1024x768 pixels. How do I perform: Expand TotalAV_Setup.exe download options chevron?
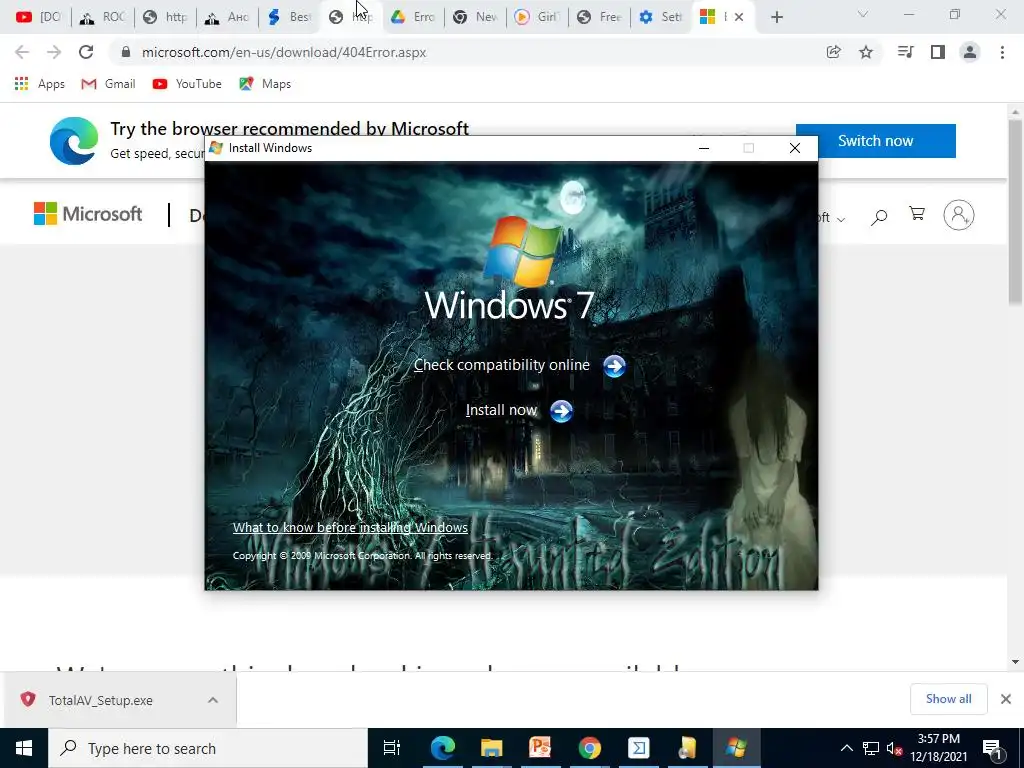(x=213, y=700)
